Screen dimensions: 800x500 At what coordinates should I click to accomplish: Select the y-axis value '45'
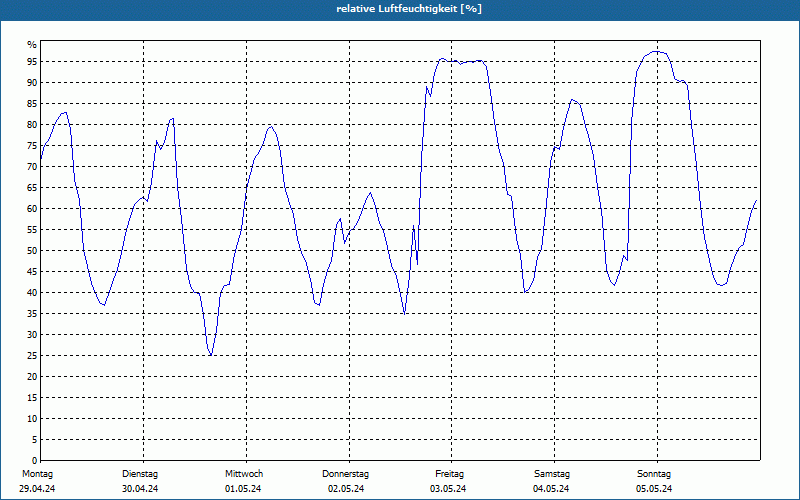coord(32,271)
